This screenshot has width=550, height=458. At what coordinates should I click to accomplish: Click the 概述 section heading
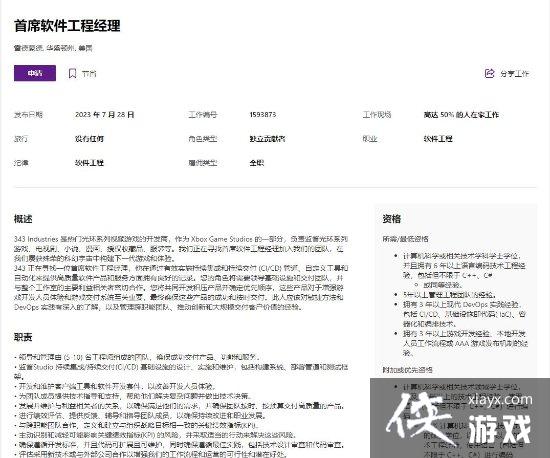[23, 219]
